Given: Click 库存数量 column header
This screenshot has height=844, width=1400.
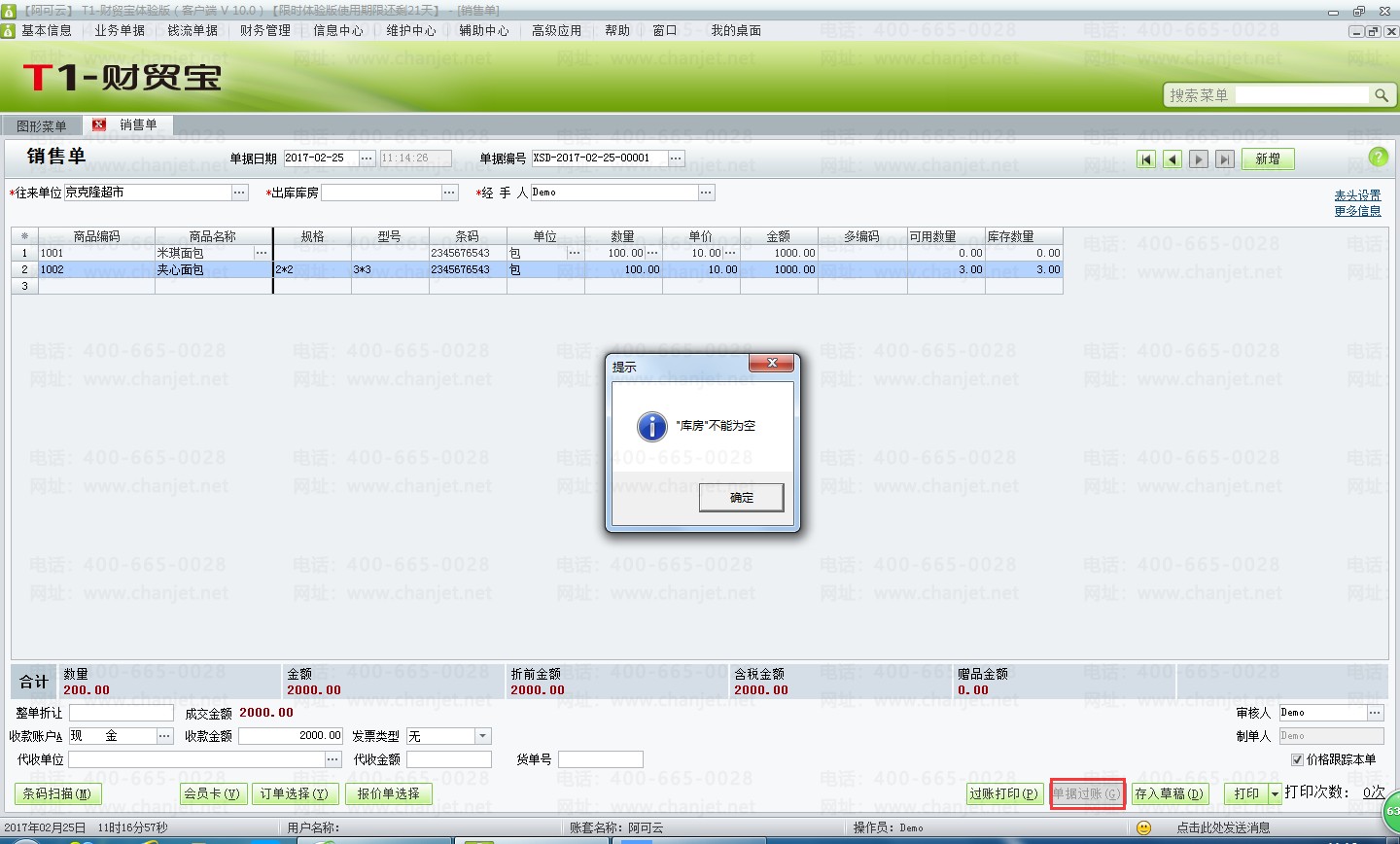Looking at the screenshot, I should 1024,236.
